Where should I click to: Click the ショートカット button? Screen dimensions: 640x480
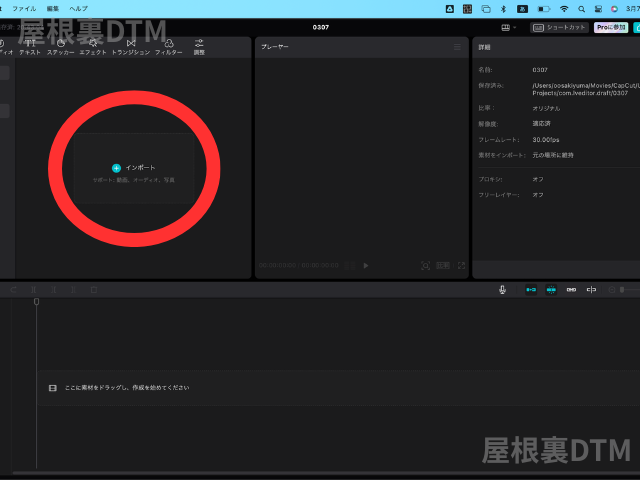559,28
